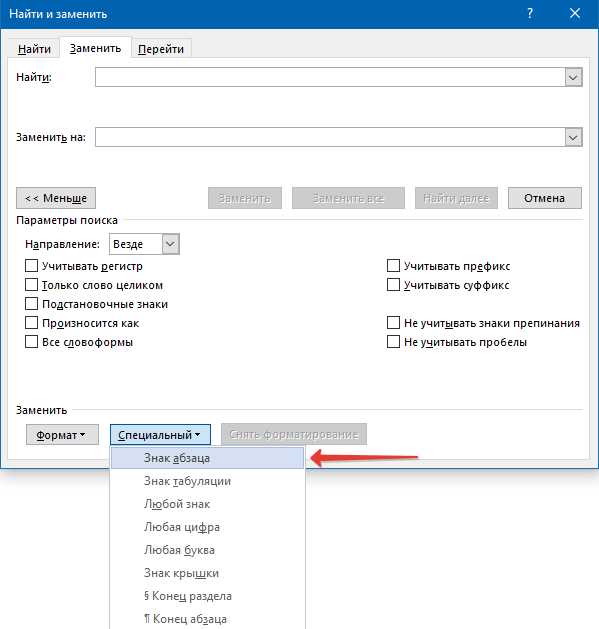Open the Заменить на dropdown arrow
Viewport: 599px width, 629px height.
(x=573, y=137)
